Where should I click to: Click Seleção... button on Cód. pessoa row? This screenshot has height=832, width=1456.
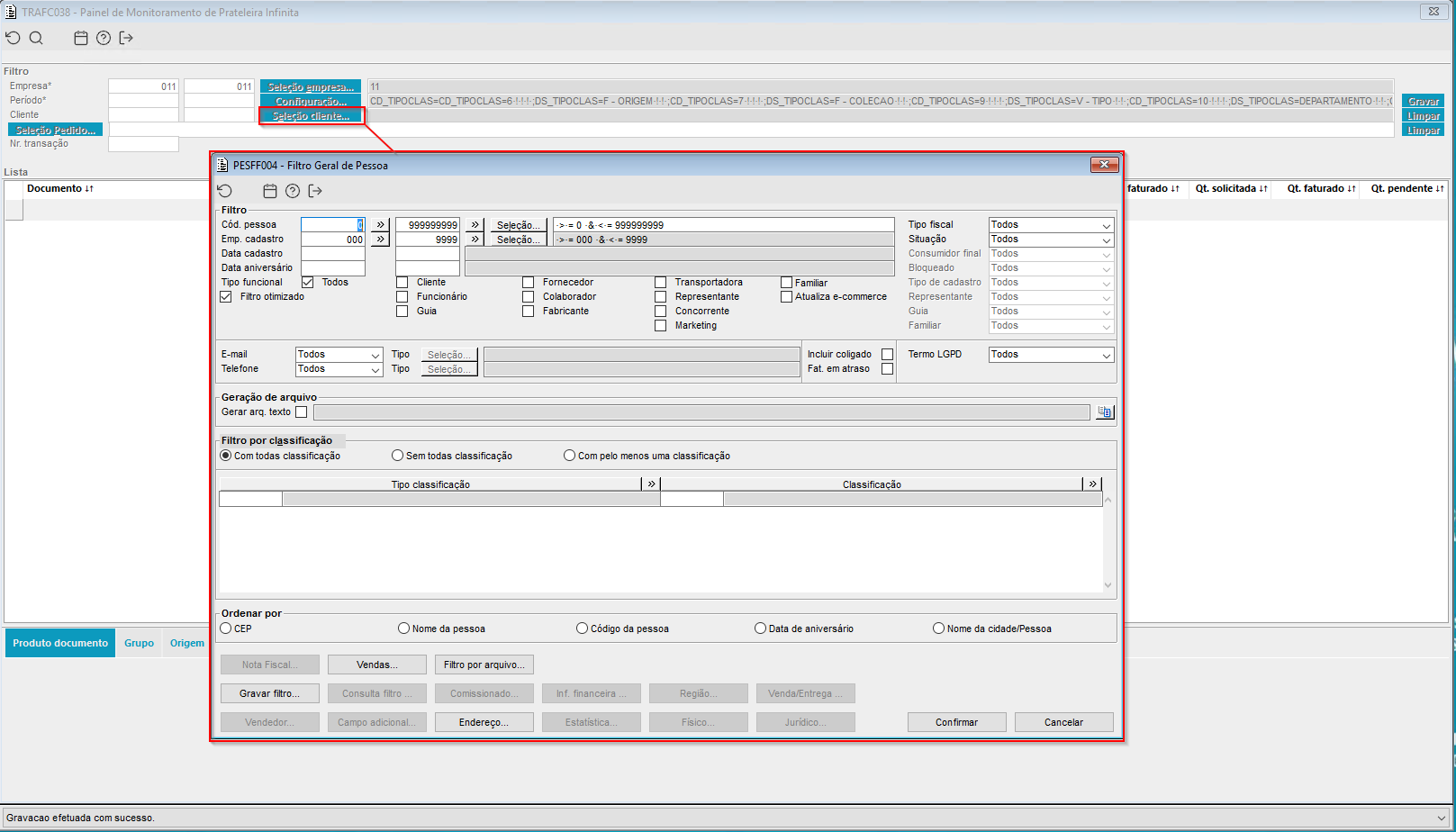point(518,225)
